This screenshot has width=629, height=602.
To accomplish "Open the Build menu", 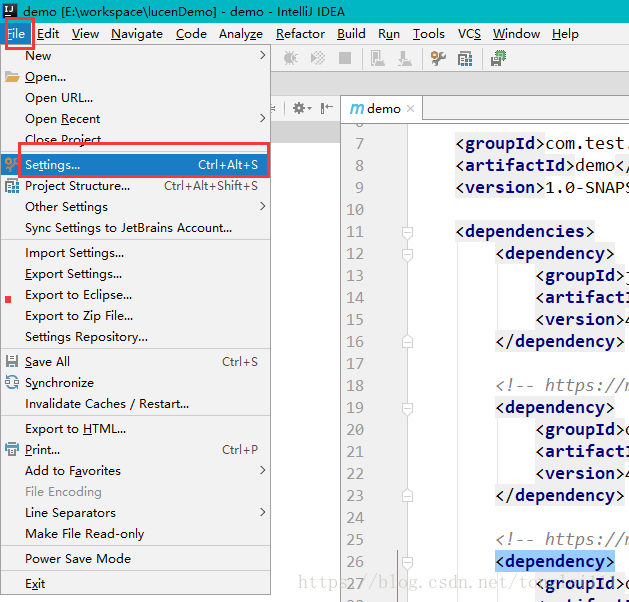I will pos(351,34).
